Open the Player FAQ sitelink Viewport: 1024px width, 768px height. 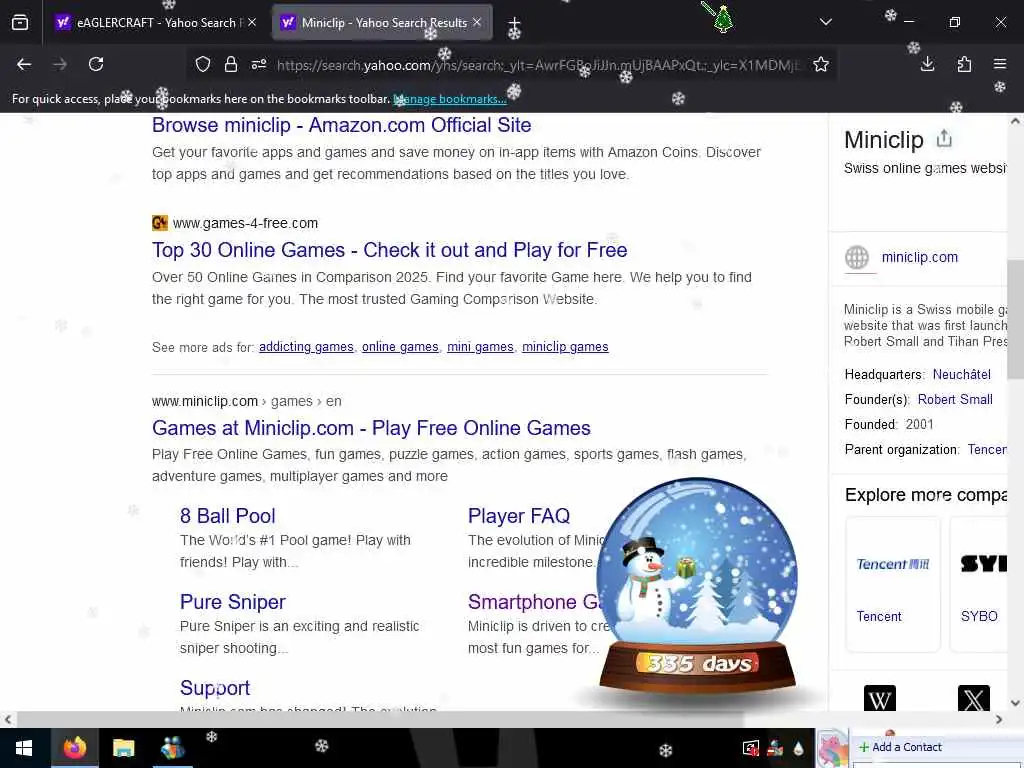click(519, 516)
